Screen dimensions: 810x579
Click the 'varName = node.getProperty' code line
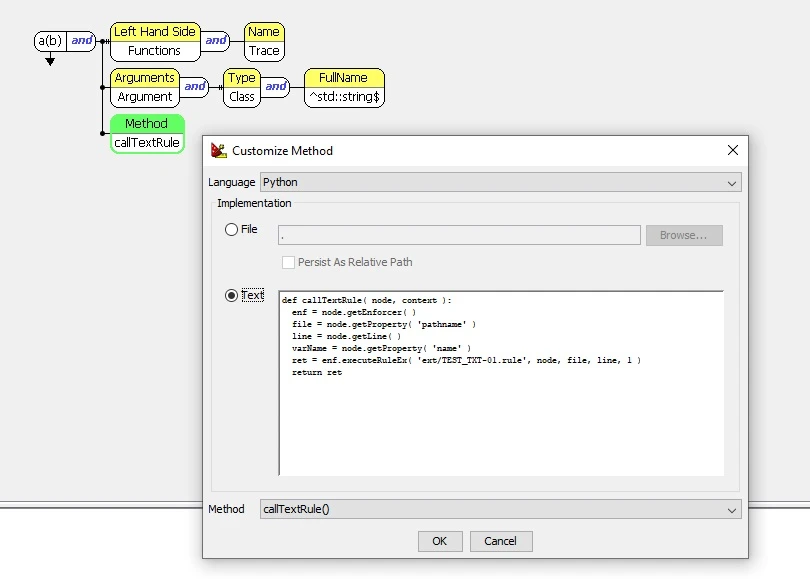coord(381,348)
